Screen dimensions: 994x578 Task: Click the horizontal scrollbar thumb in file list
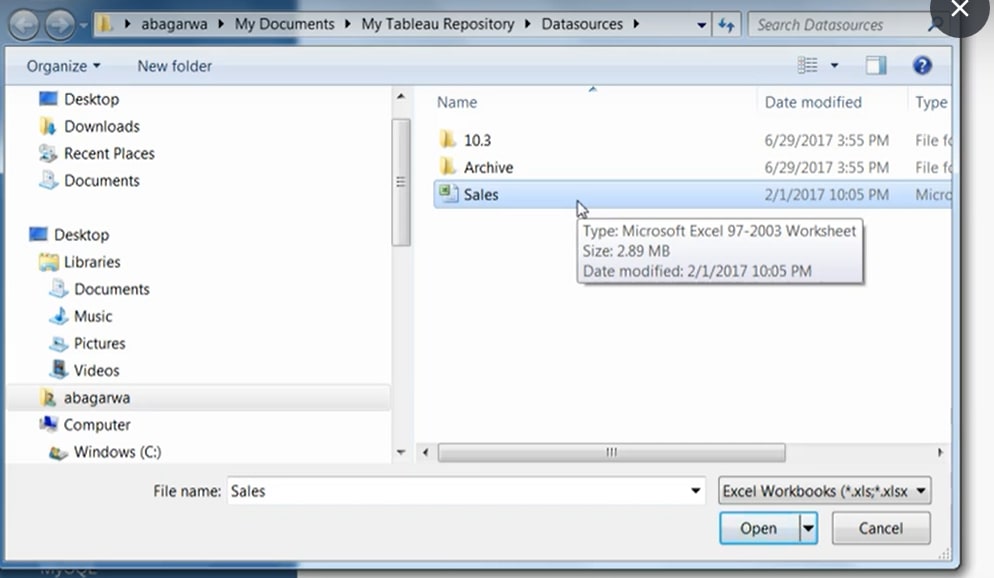pos(611,452)
